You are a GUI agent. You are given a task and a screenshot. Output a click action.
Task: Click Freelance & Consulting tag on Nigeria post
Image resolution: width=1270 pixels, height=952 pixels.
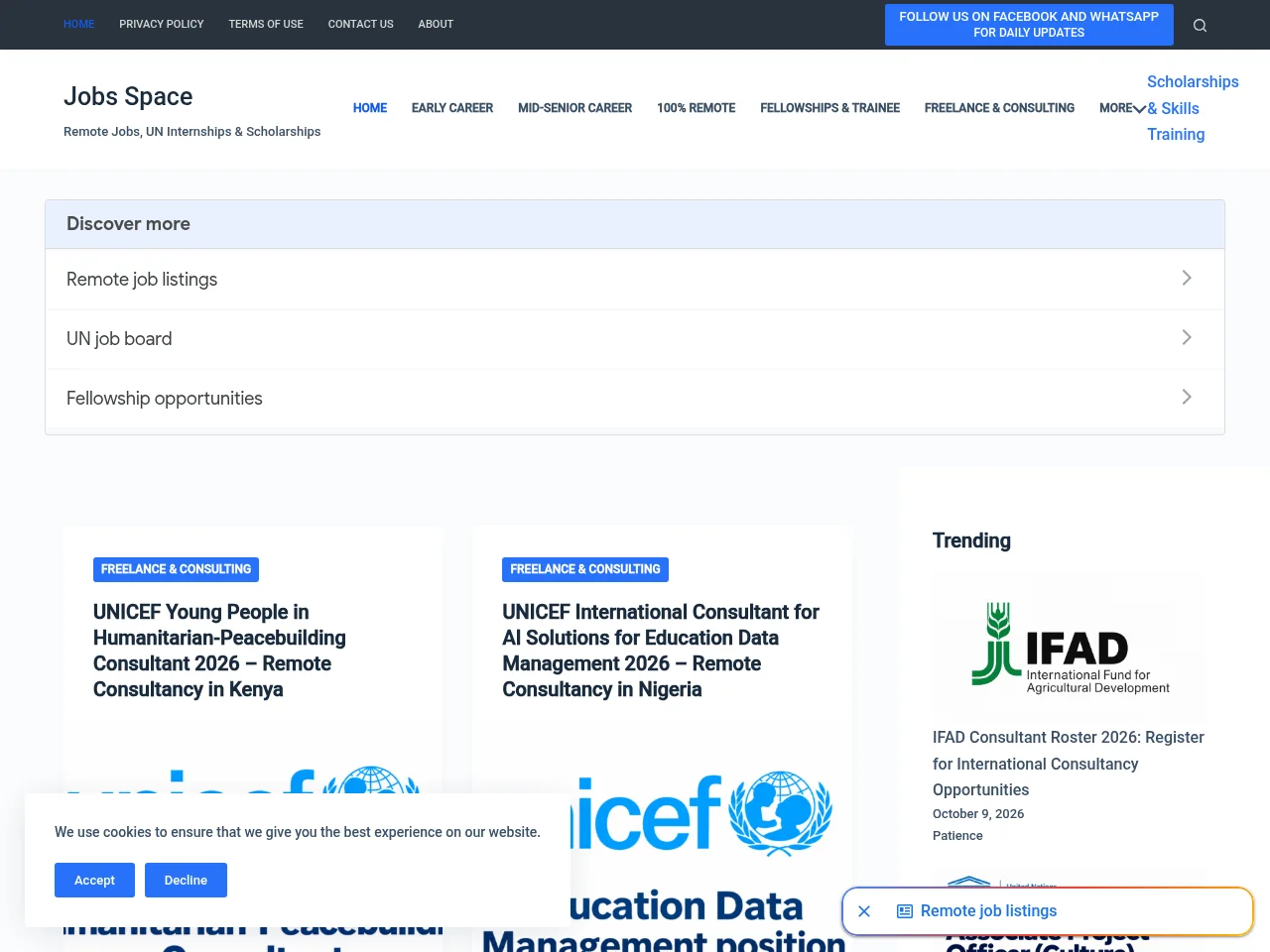(x=585, y=569)
